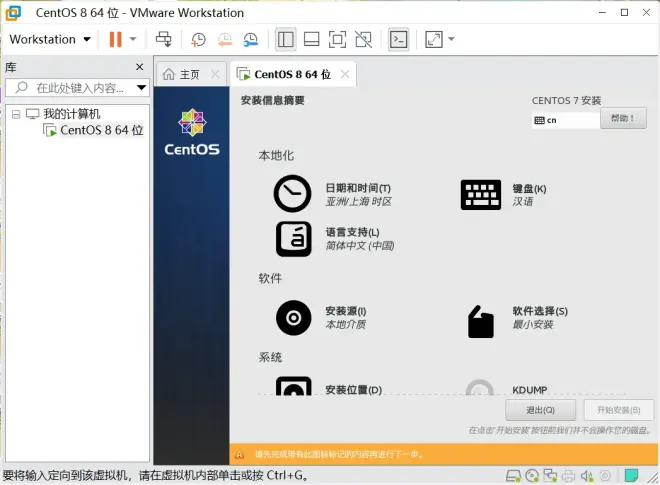Viewport: 660px width, 485px height.
Task: Open the Workstation menu
Action: point(50,39)
